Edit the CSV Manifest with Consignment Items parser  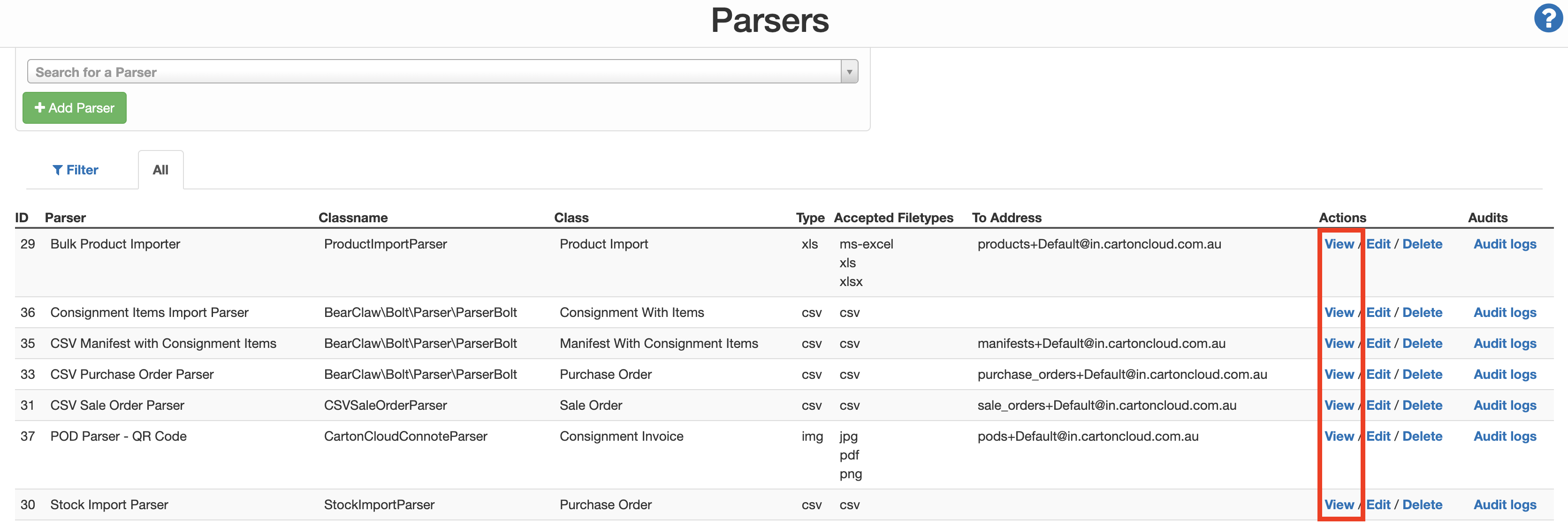click(1379, 343)
